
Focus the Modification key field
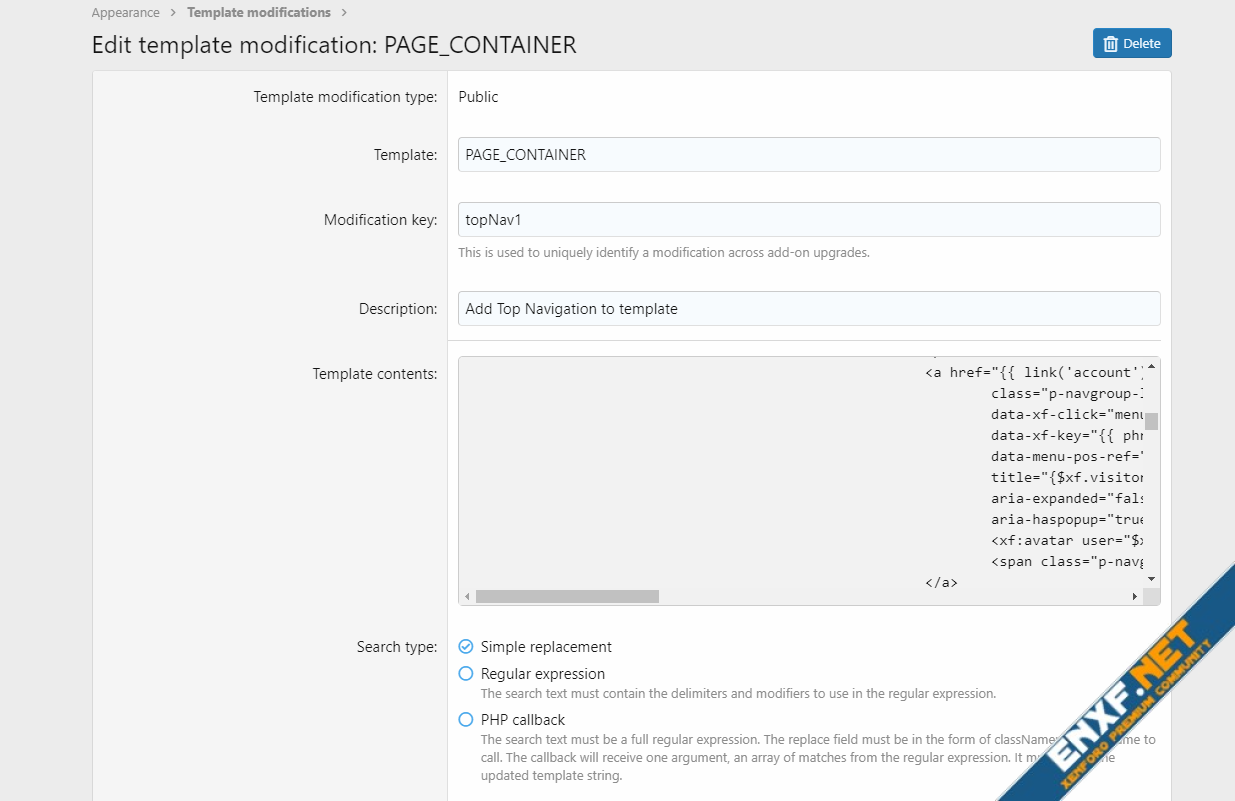(x=809, y=220)
